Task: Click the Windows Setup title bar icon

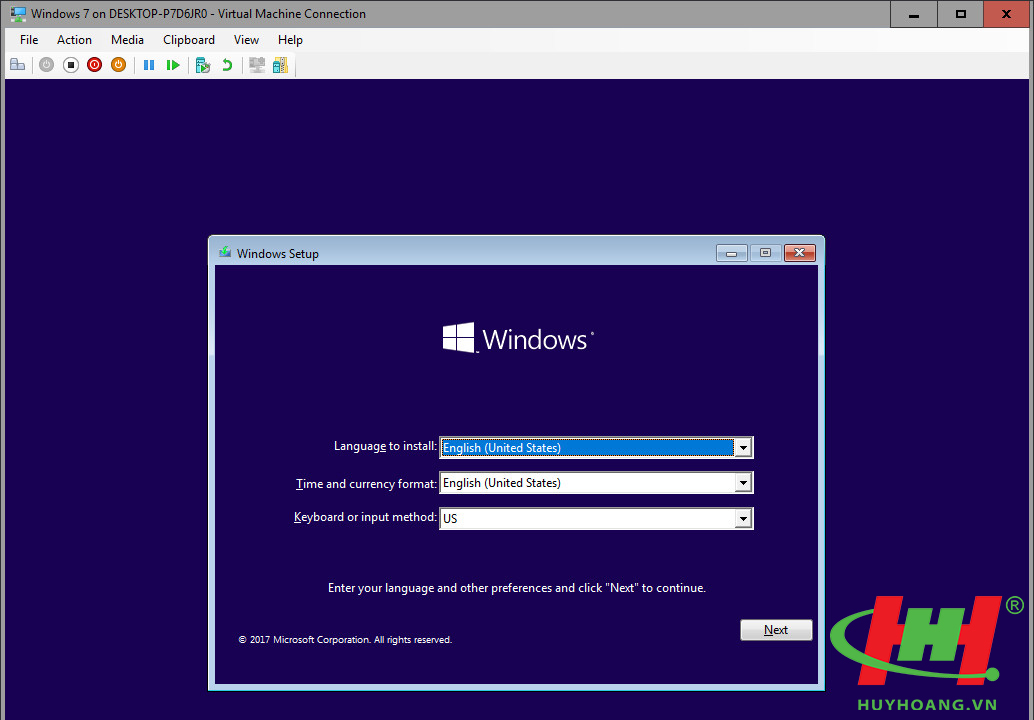Action: click(x=225, y=253)
